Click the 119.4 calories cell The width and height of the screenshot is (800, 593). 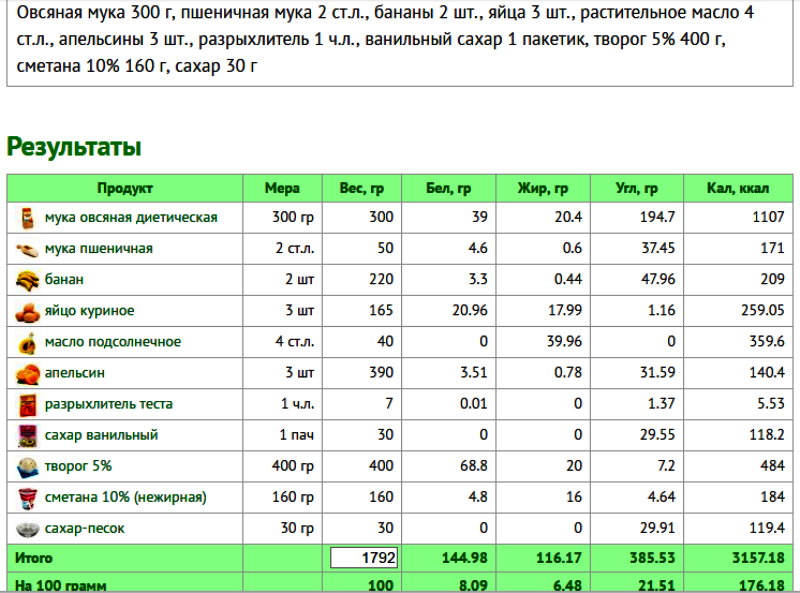coord(738,528)
